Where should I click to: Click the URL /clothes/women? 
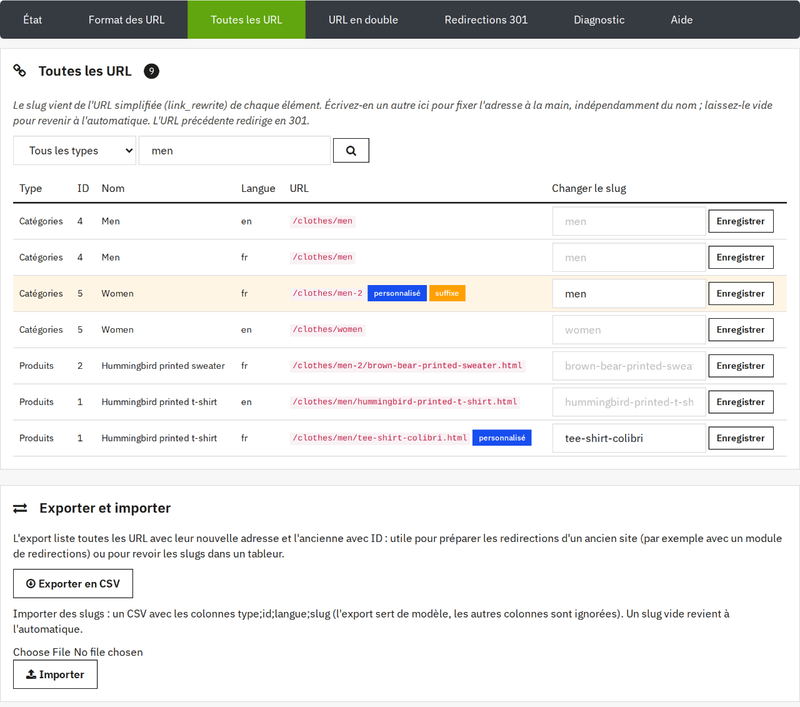[328, 330]
